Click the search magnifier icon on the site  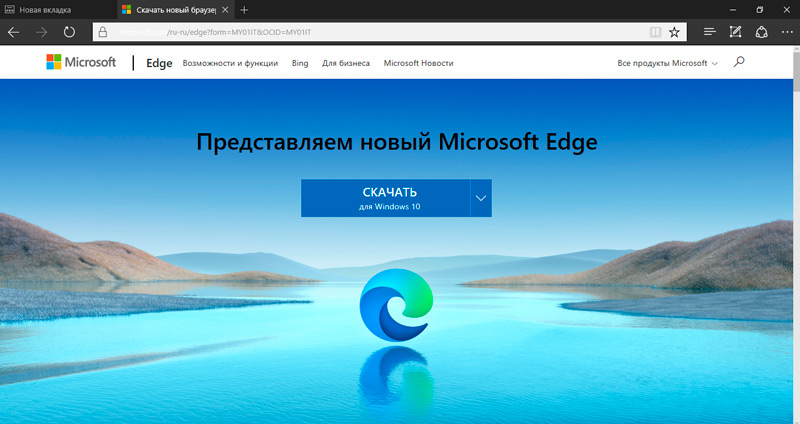click(739, 62)
